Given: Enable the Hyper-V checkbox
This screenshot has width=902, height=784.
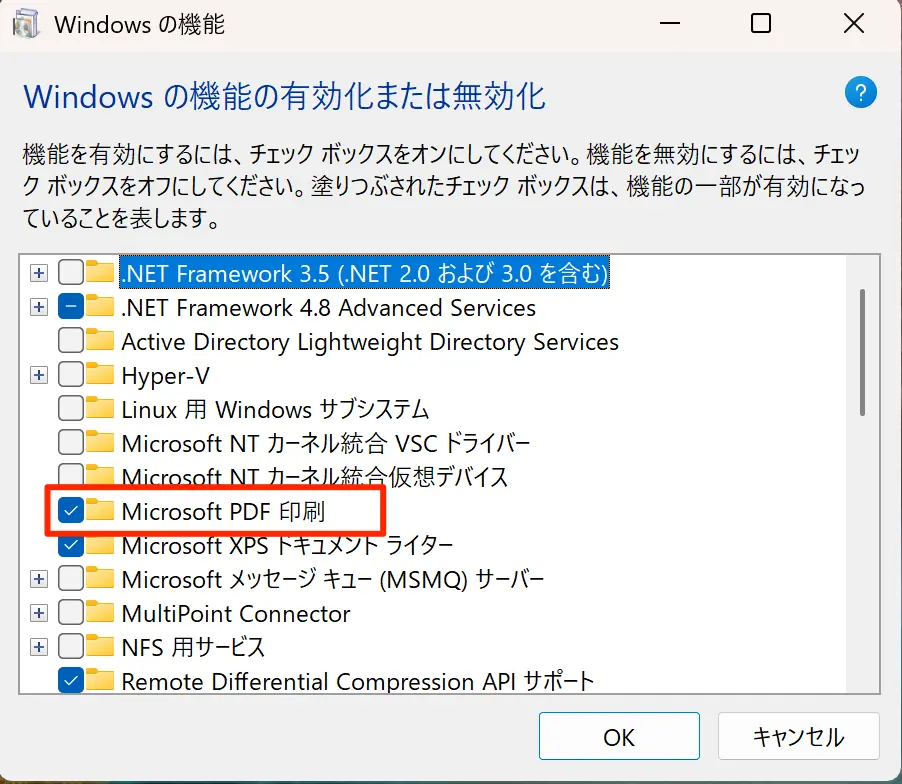Looking at the screenshot, I should 71,374.
